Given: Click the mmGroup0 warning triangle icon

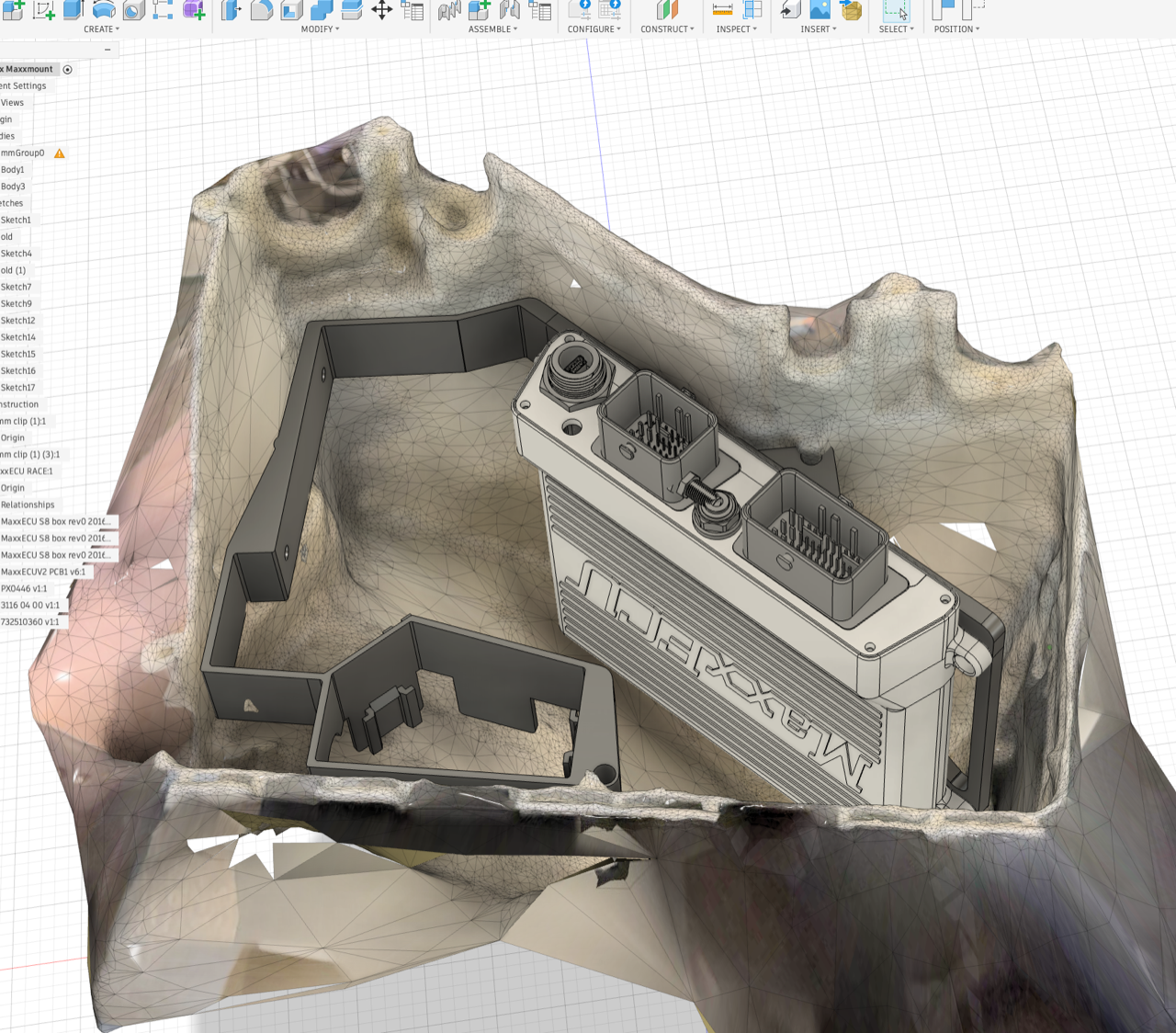Looking at the screenshot, I should (60, 153).
